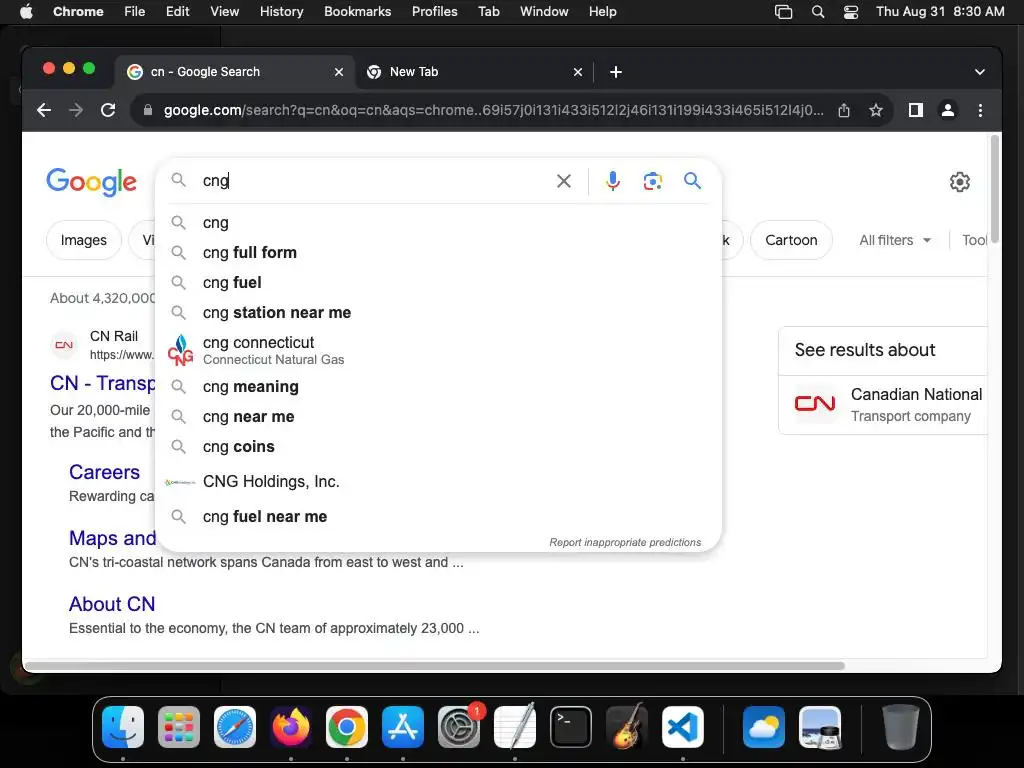1024x768 pixels.
Task: Launch Safari from the dock
Action: pyautogui.click(x=235, y=727)
